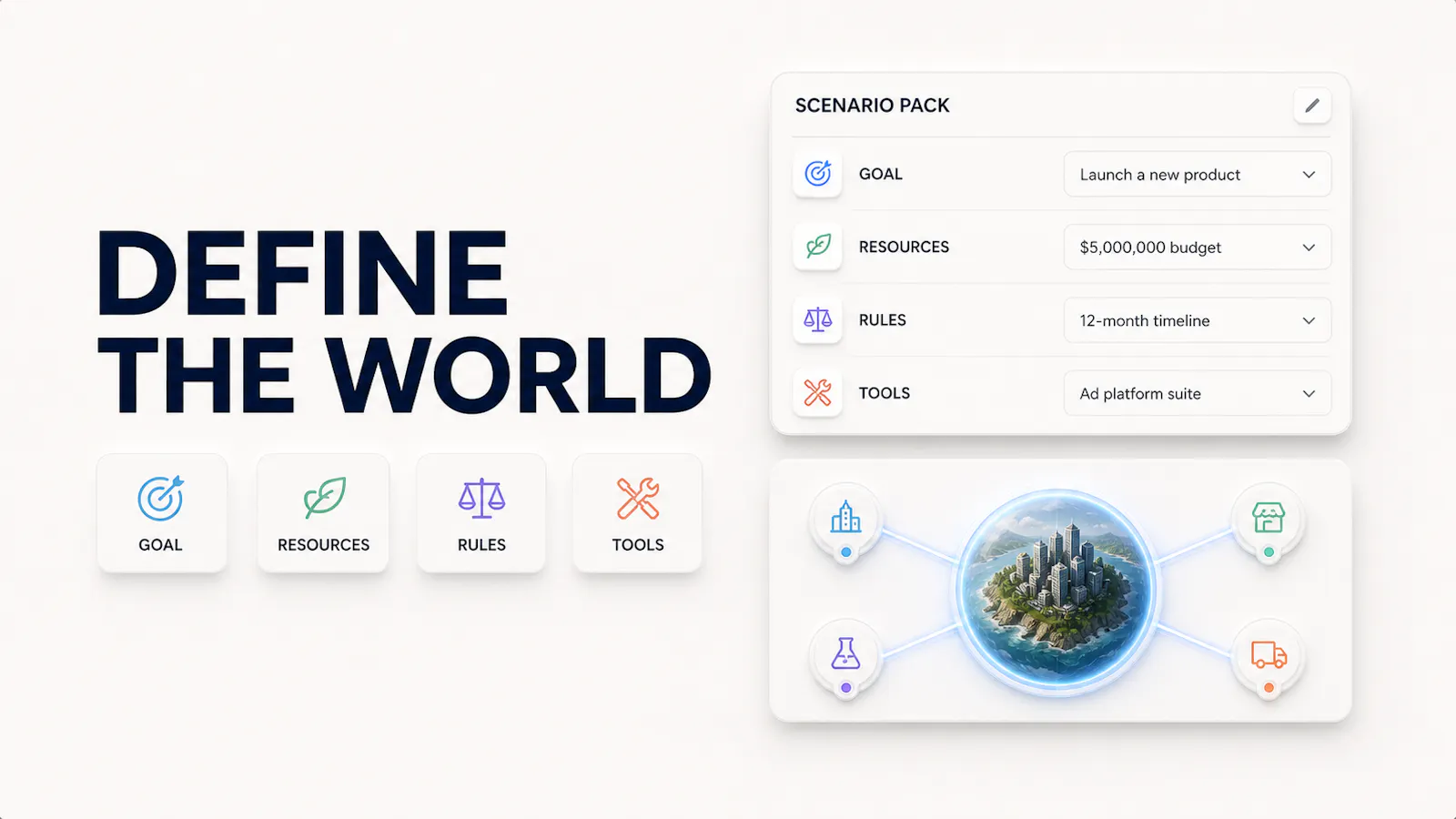Click the Rules scales icon in Scenario Pack
This screenshot has height=819, width=1456.
click(x=817, y=319)
